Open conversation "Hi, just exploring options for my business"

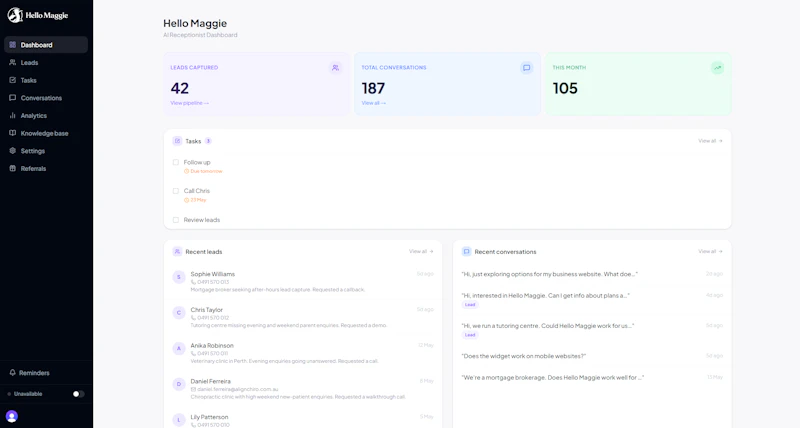[x=549, y=274]
